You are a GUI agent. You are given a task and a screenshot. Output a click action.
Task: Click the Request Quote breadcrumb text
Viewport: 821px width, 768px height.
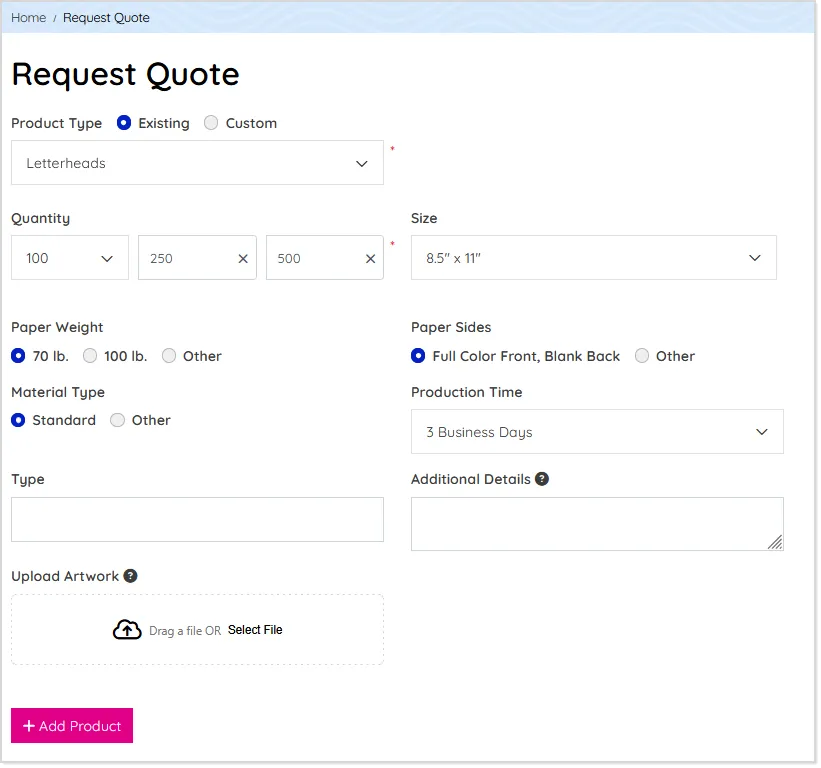pos(106,18)
